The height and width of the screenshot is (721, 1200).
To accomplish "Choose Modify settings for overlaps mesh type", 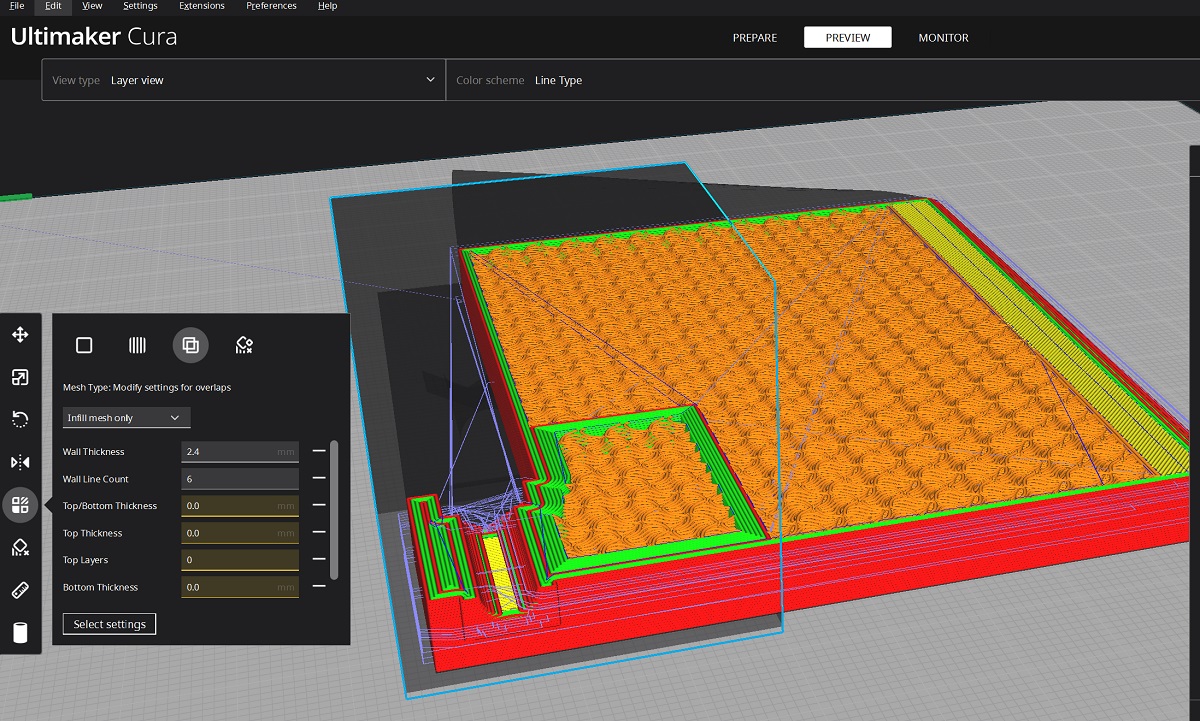I will point(190,345).
